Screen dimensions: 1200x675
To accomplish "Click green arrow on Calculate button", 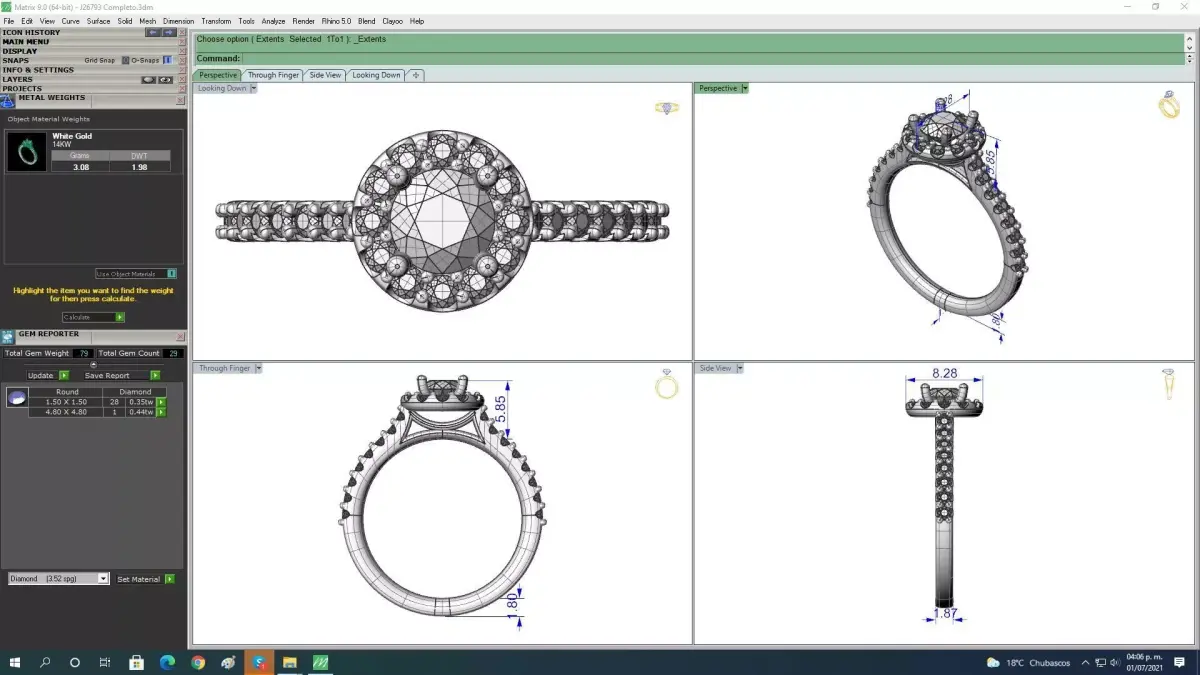I will 120,317.
